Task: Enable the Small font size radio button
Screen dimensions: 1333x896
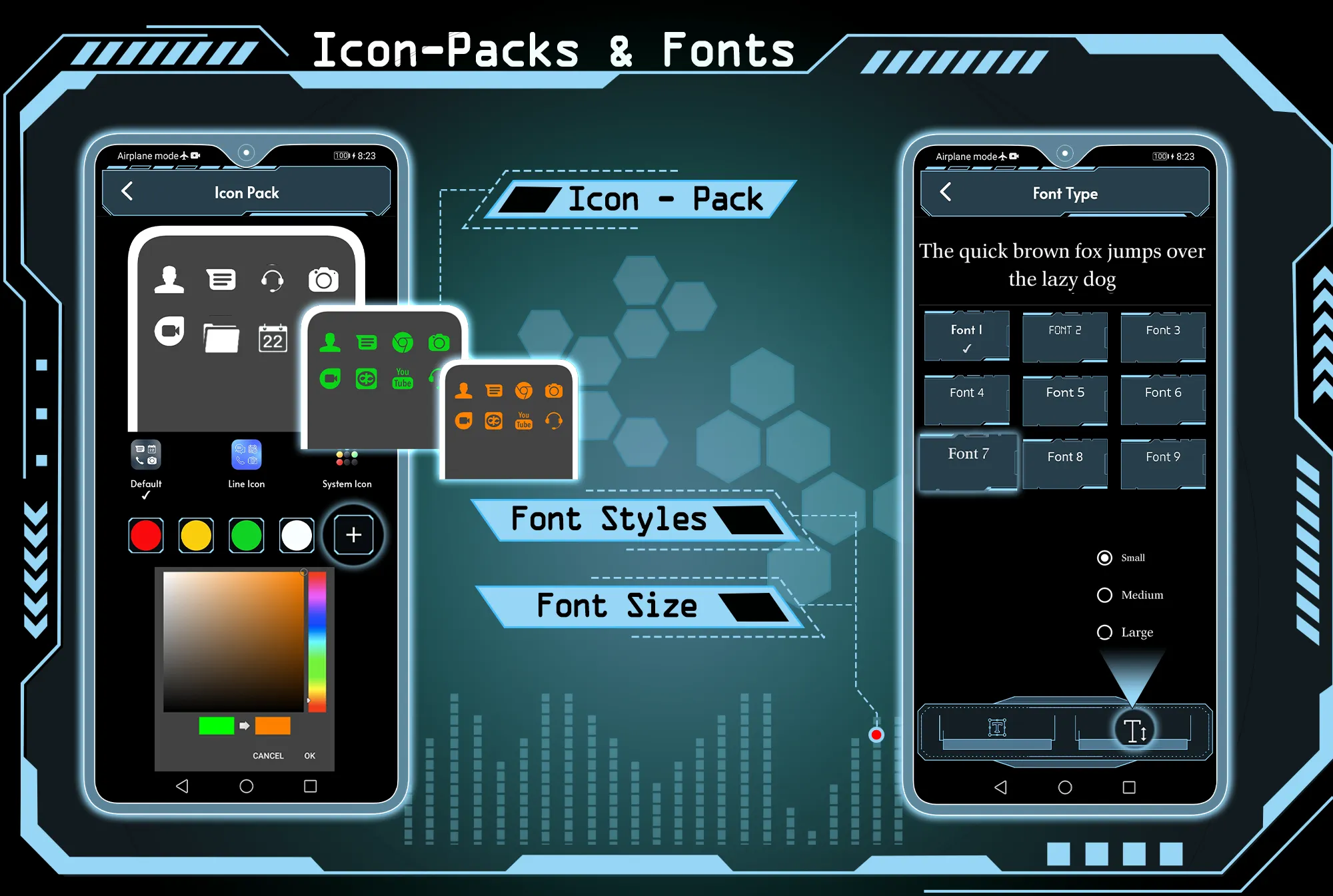Action: 1104,559
